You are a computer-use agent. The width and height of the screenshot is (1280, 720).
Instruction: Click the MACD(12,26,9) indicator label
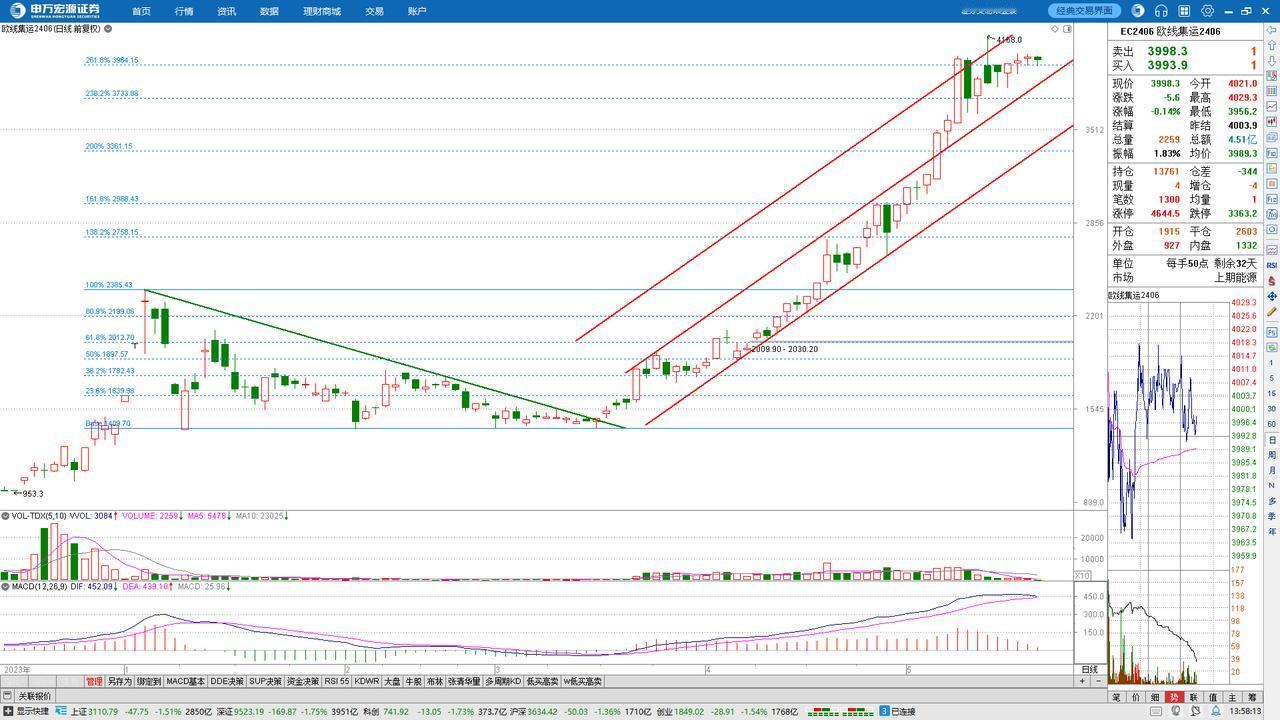click(x=37, y=587)
